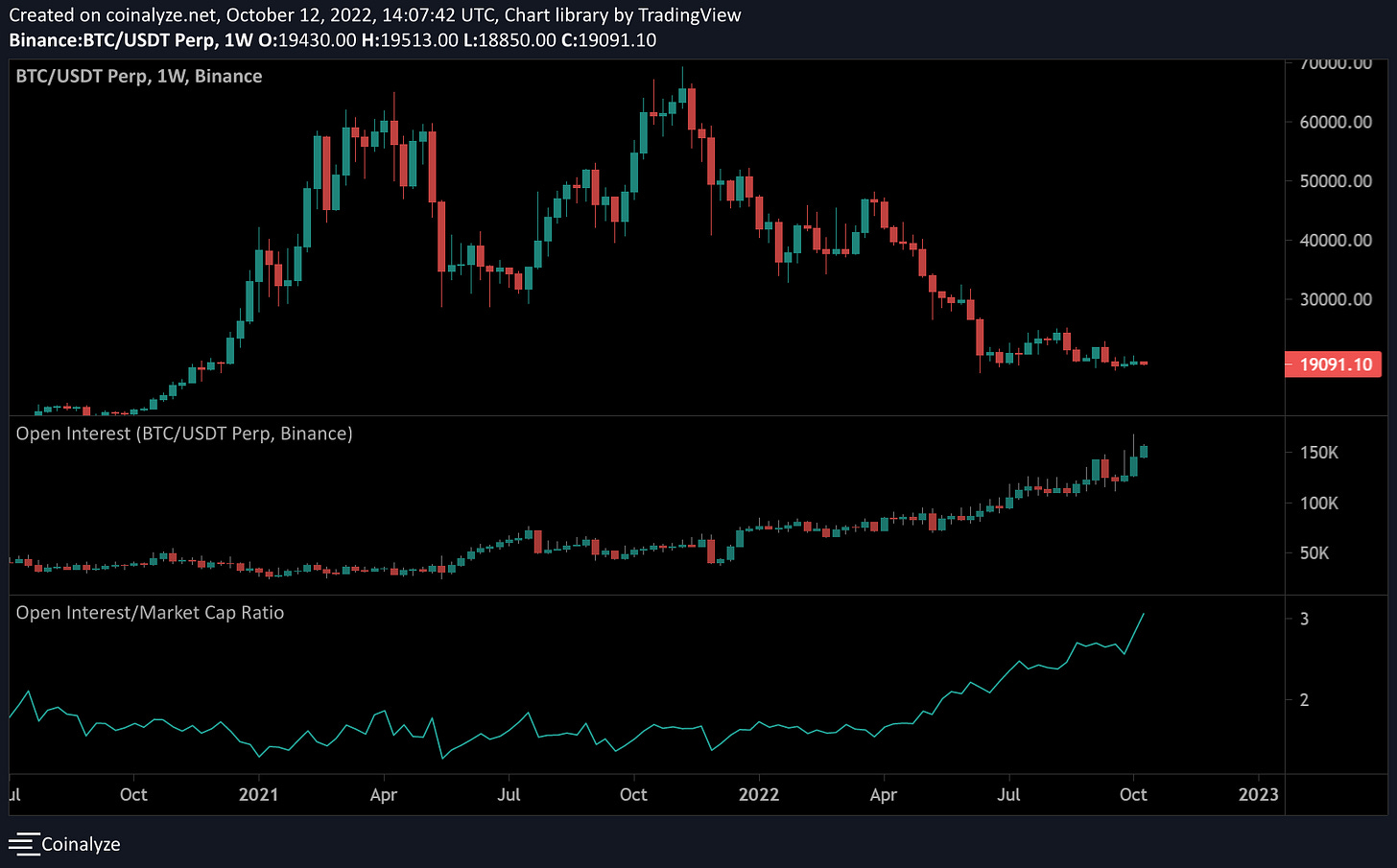This screenshot has height=868, width=1397.
Task: Click the Binance exchange name in the legend
Action: tap(229, 76)
